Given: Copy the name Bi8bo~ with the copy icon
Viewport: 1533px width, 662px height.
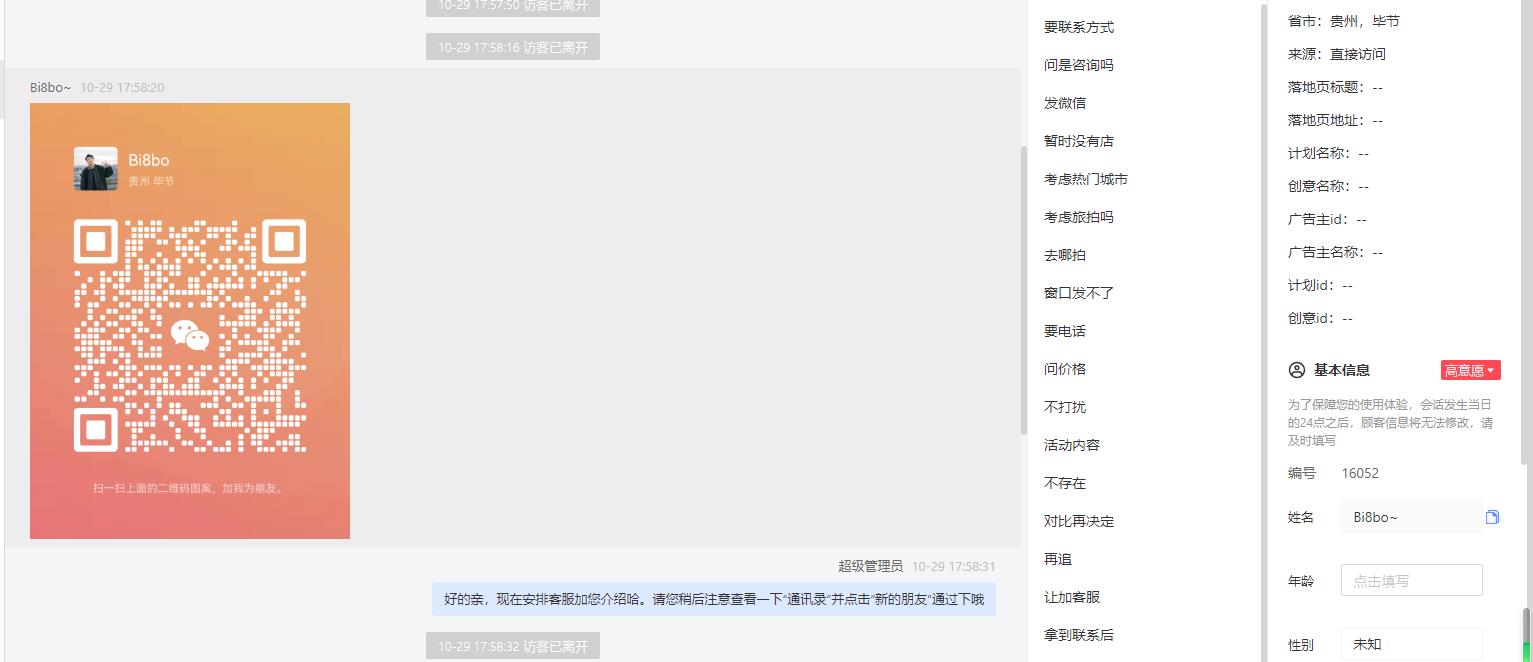Looking at the screenshot, I should (x=1492, y=517).
